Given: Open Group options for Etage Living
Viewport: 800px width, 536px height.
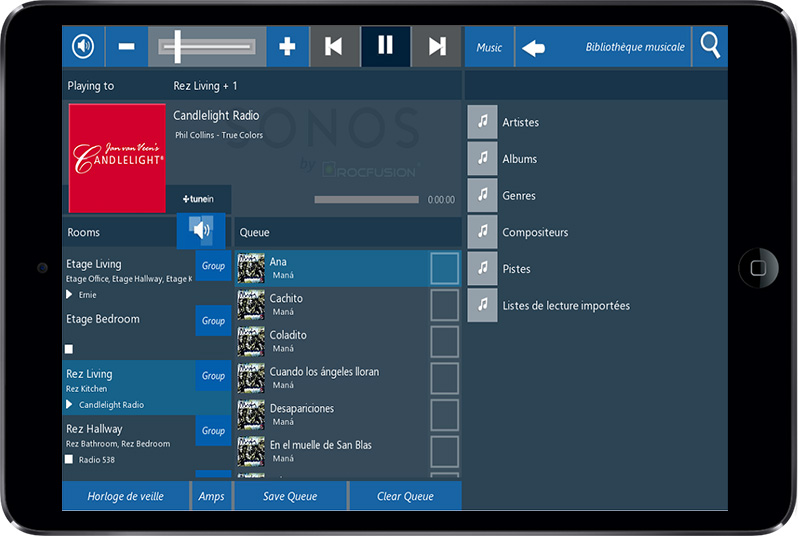Looking at the screenshot, I should coord(213,266).
